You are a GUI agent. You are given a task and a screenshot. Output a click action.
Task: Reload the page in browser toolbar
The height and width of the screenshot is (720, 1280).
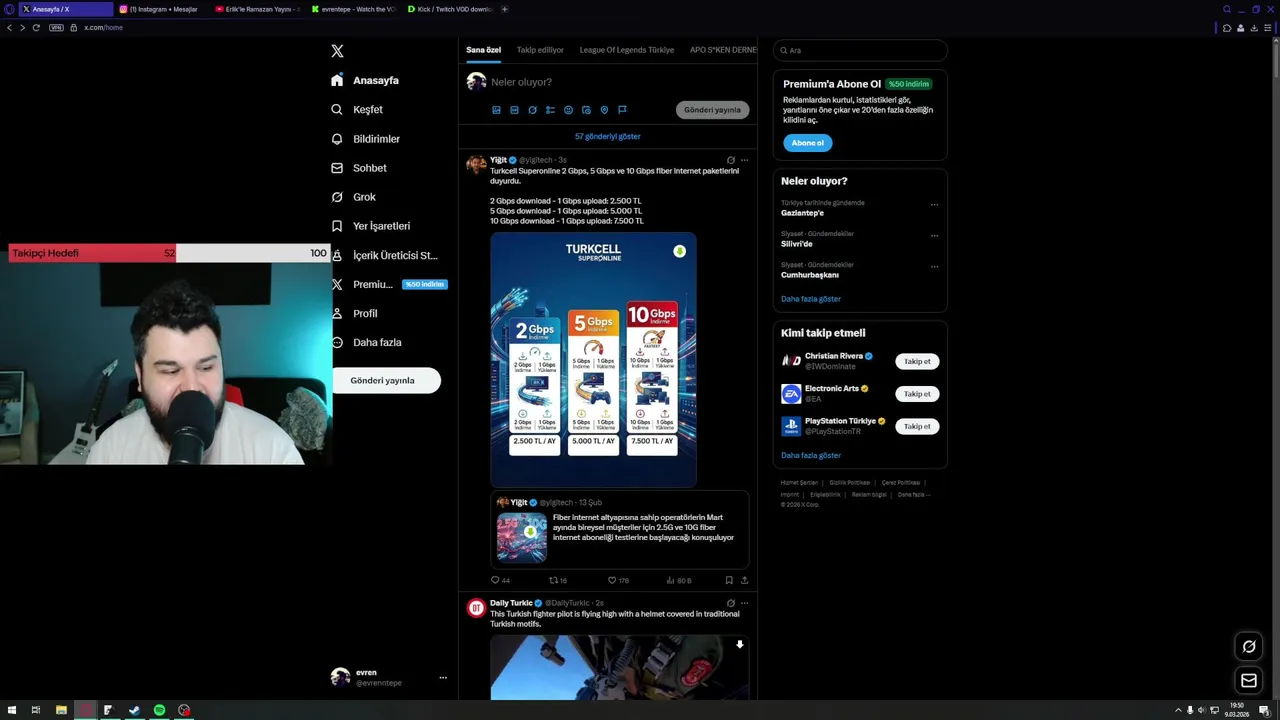36,27
